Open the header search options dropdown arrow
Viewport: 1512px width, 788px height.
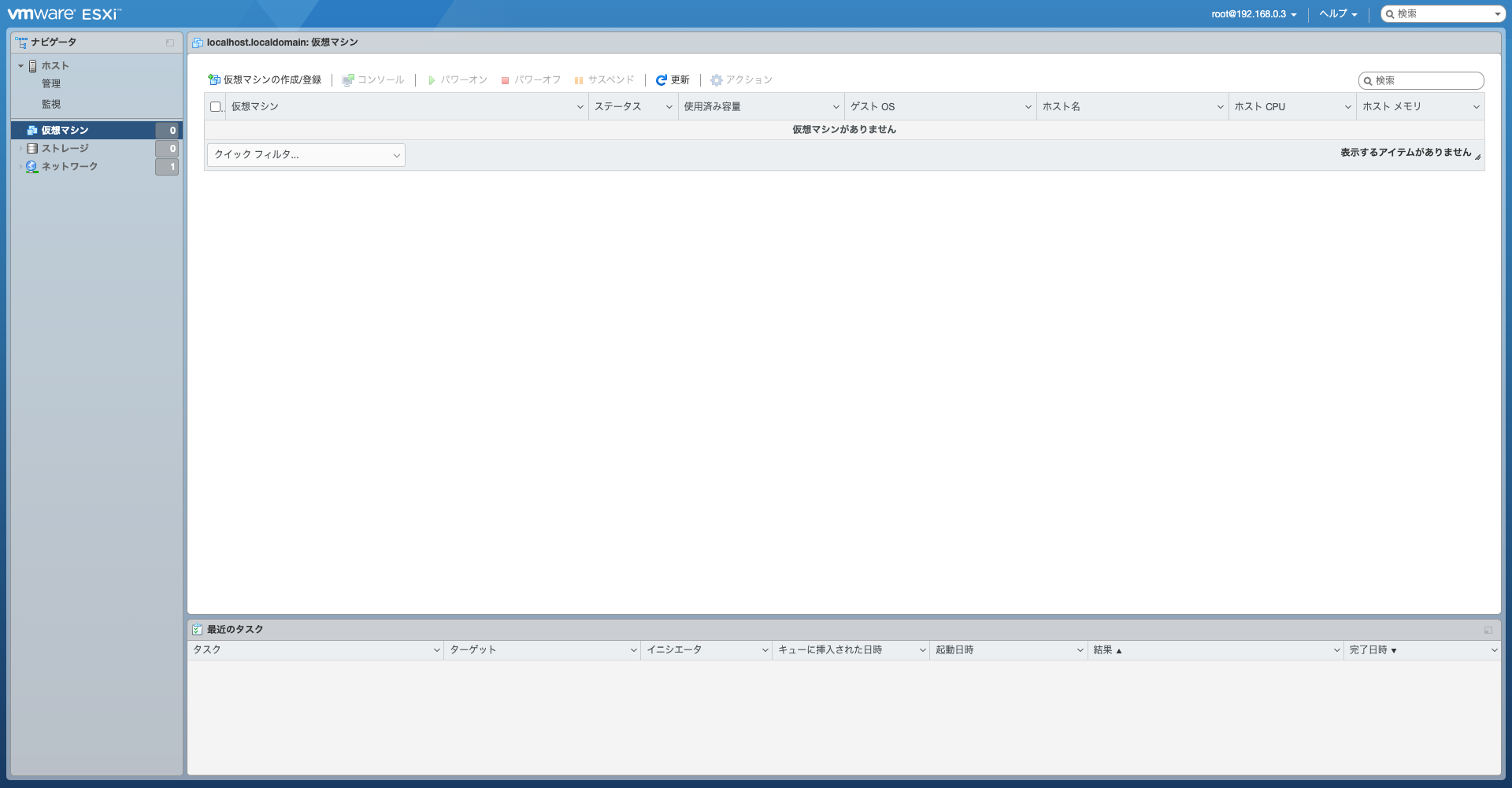[1498, 14]
